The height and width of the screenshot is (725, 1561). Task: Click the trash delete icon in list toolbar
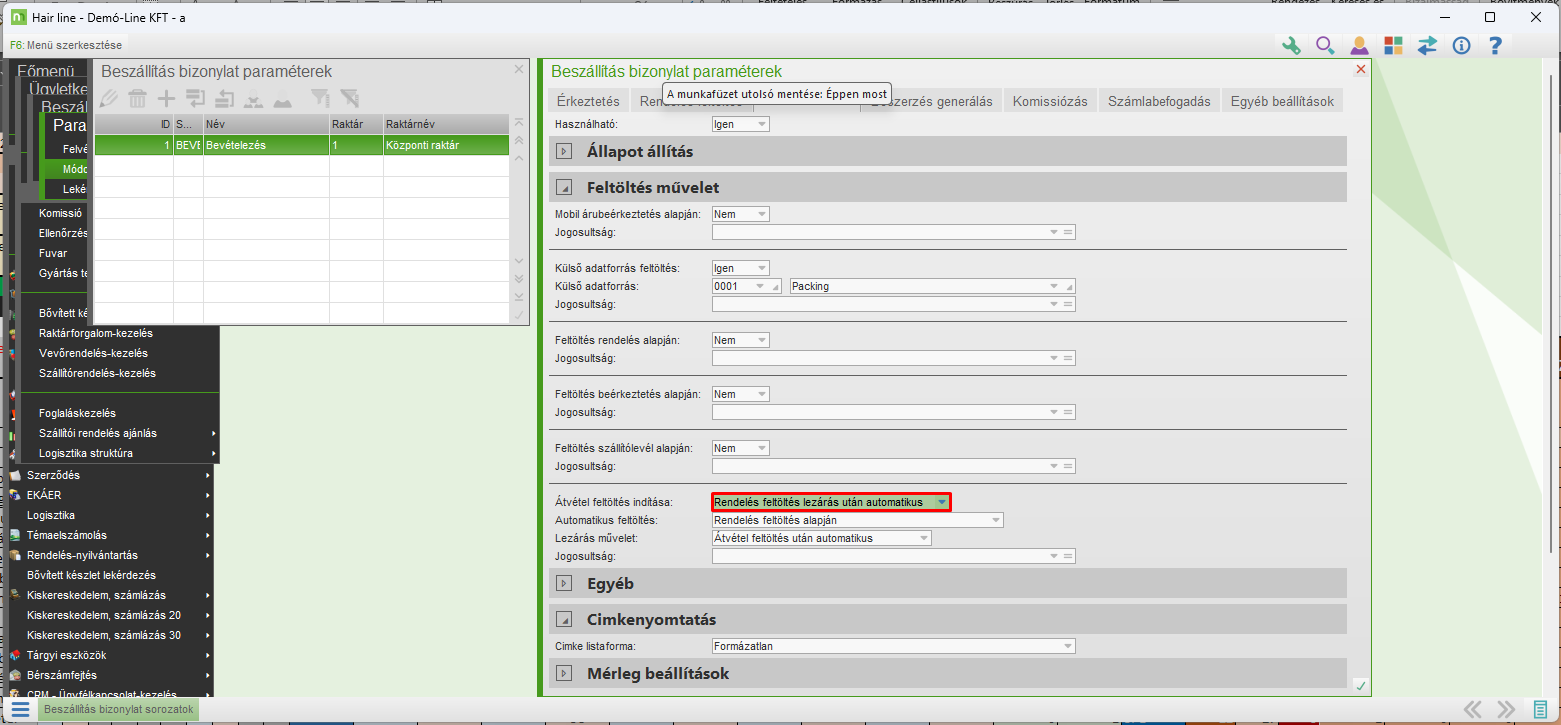tap(137, 97)
